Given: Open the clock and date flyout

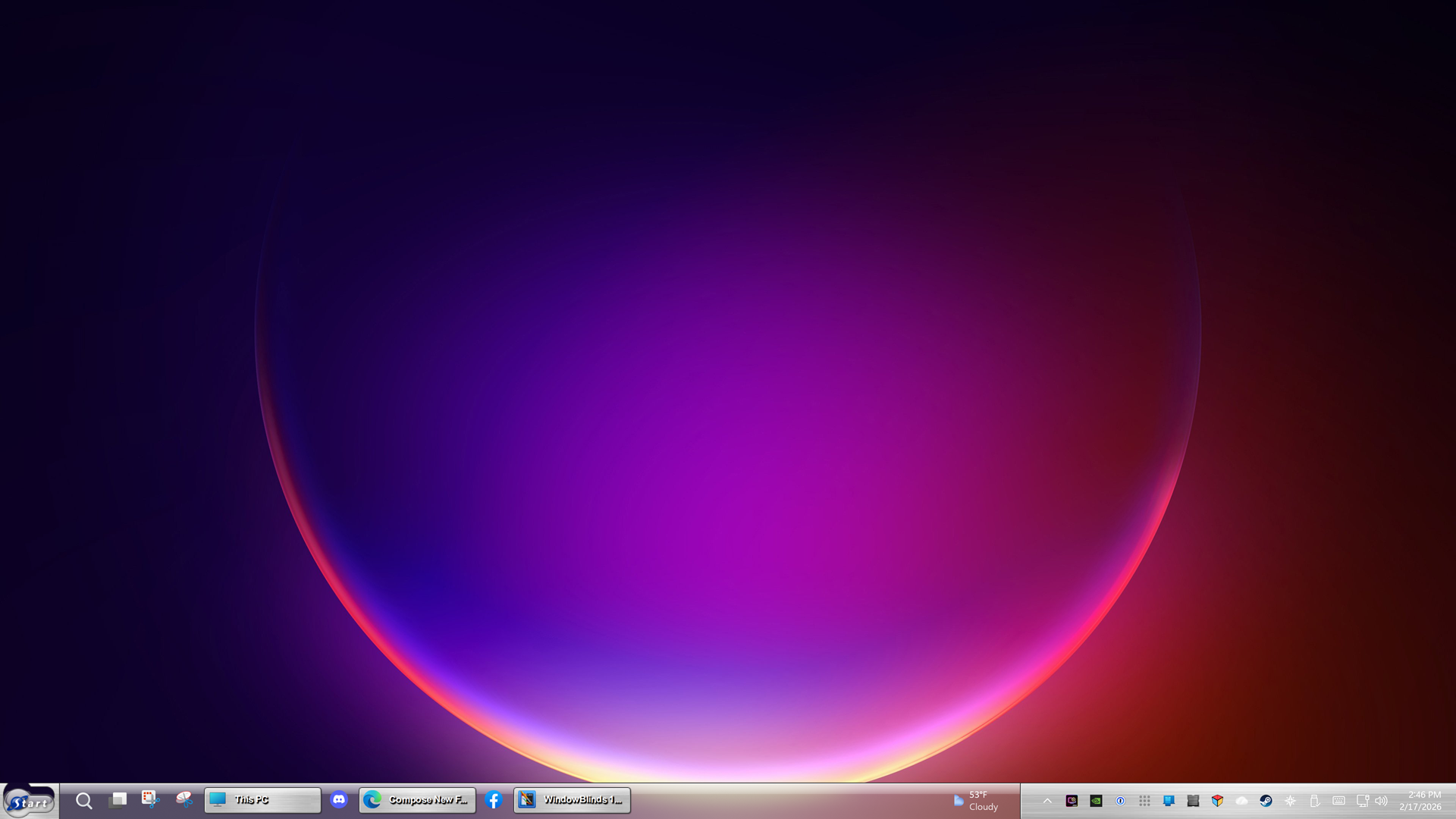Looking at the screenshot, I should click(x=1421, y=801).
